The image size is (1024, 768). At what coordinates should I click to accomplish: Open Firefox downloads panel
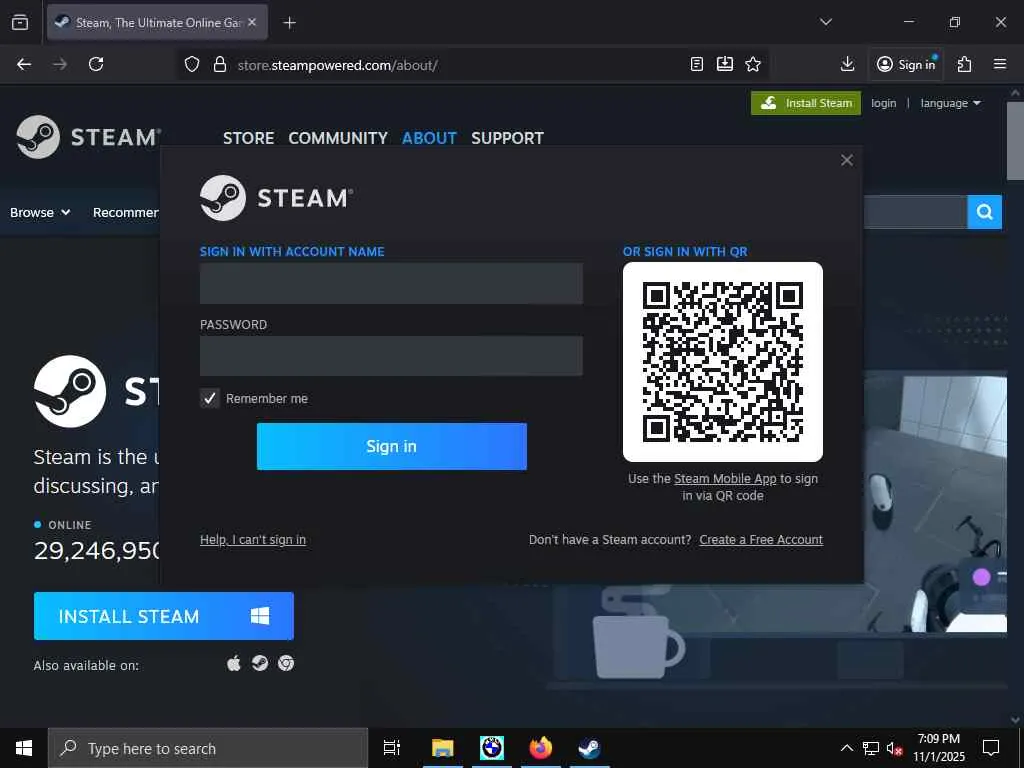847,64
